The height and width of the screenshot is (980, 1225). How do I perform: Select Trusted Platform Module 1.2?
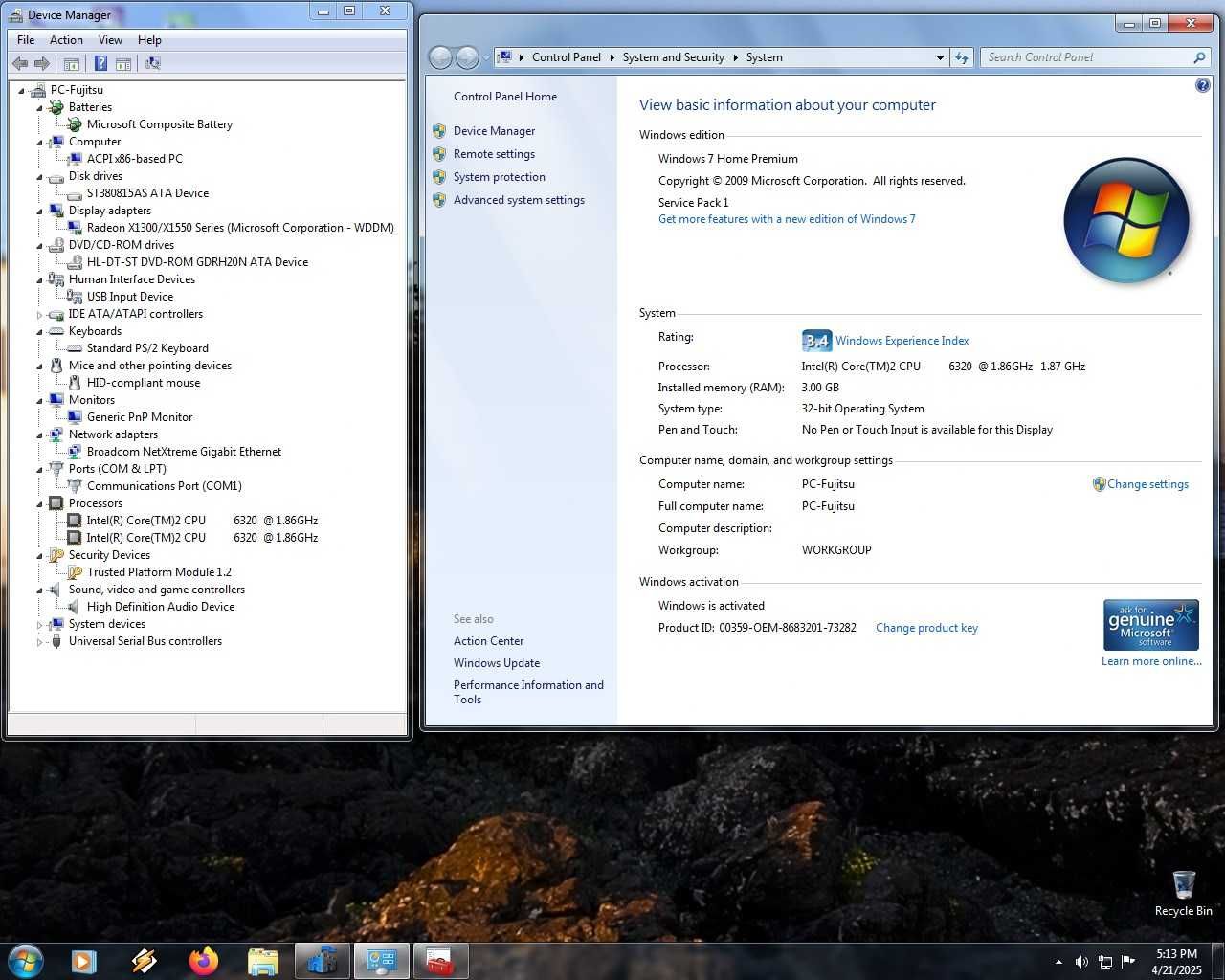point(159,572)
